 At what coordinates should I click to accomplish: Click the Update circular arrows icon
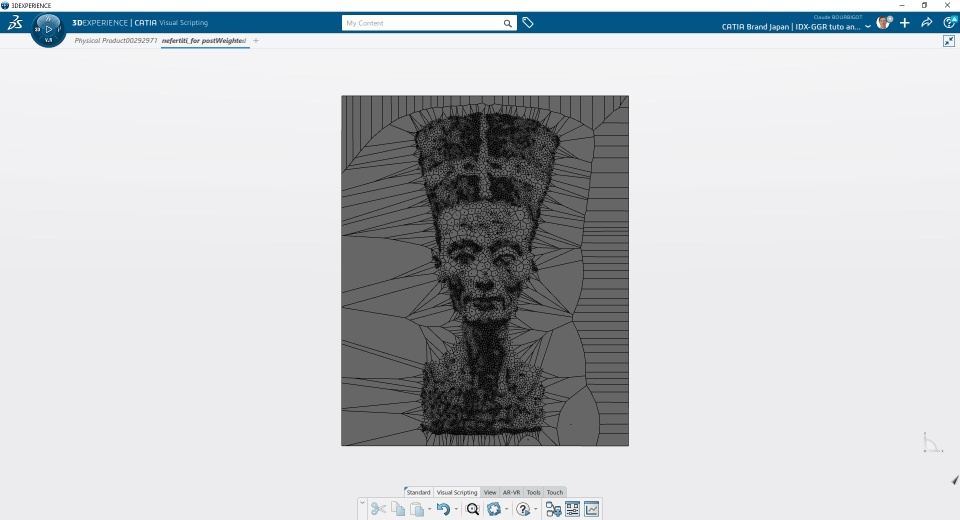pos(494,509)
